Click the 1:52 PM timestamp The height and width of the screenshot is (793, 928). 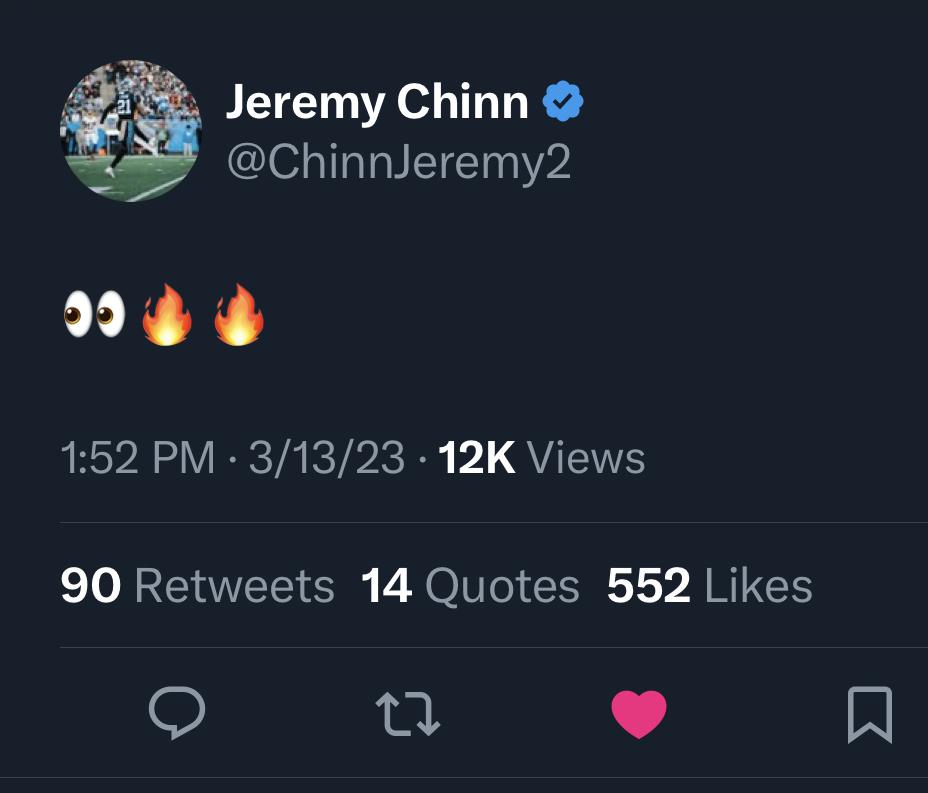pyautogui.click(x=137, y=457)
